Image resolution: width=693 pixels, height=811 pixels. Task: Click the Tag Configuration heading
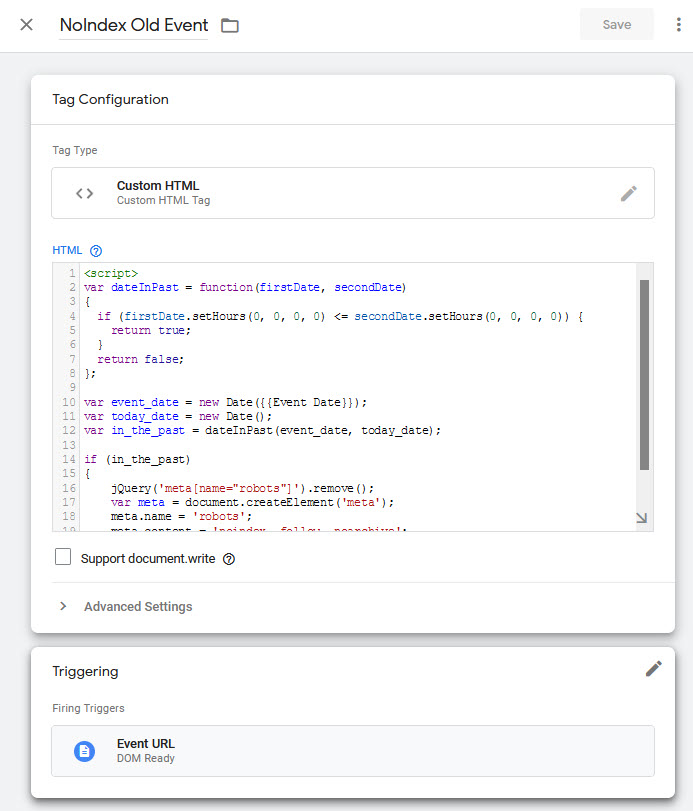pyautogui.click(x=110, y=99)
